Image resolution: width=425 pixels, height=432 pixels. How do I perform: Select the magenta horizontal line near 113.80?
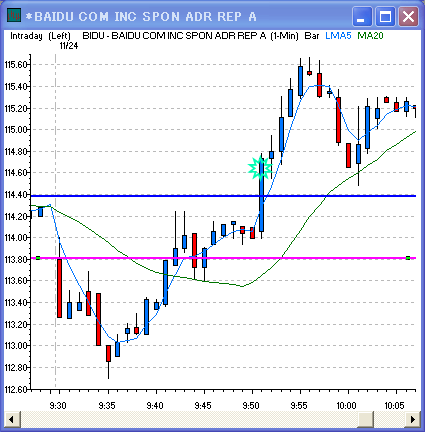coord(223,258)
